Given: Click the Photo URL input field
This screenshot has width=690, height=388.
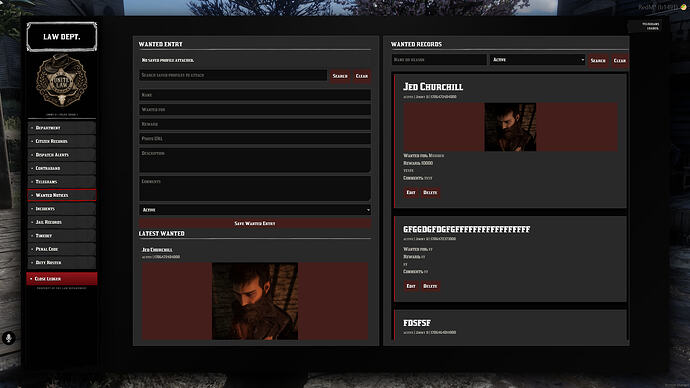Looking at the screenshot, I should click(x=255, y=139).
